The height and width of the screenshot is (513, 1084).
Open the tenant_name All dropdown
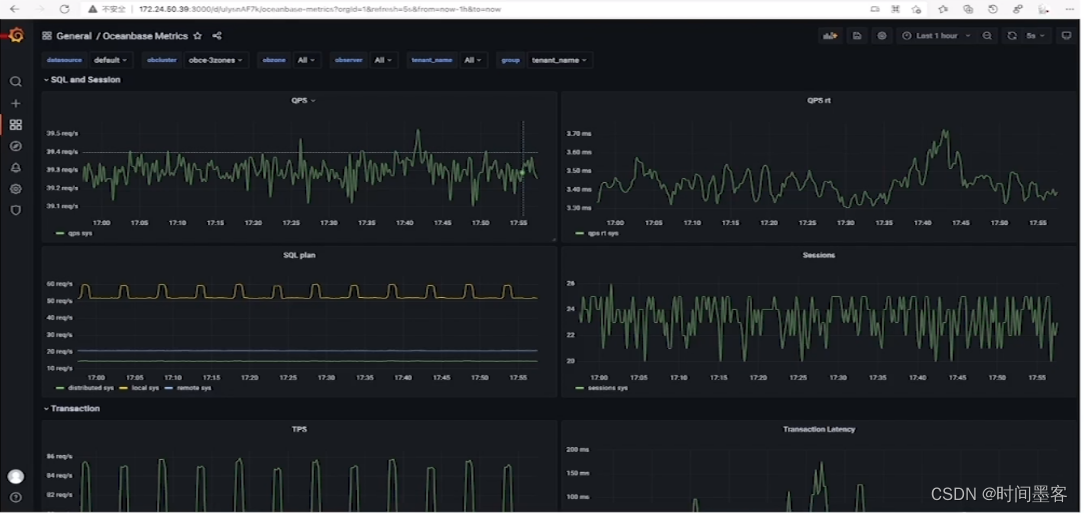[x=473, y=60]
